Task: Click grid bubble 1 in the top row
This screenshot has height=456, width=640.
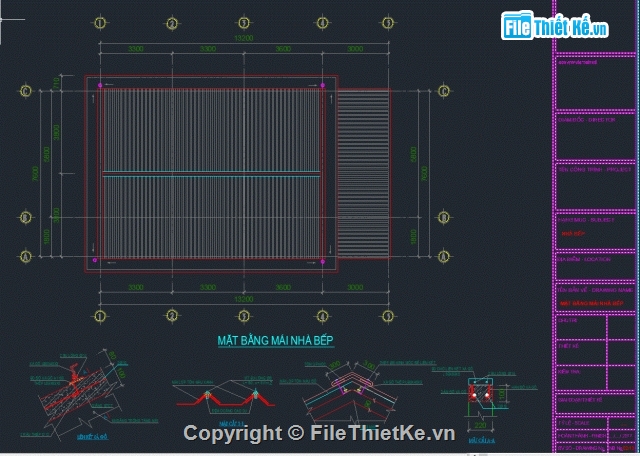Action: coord(100,23)
